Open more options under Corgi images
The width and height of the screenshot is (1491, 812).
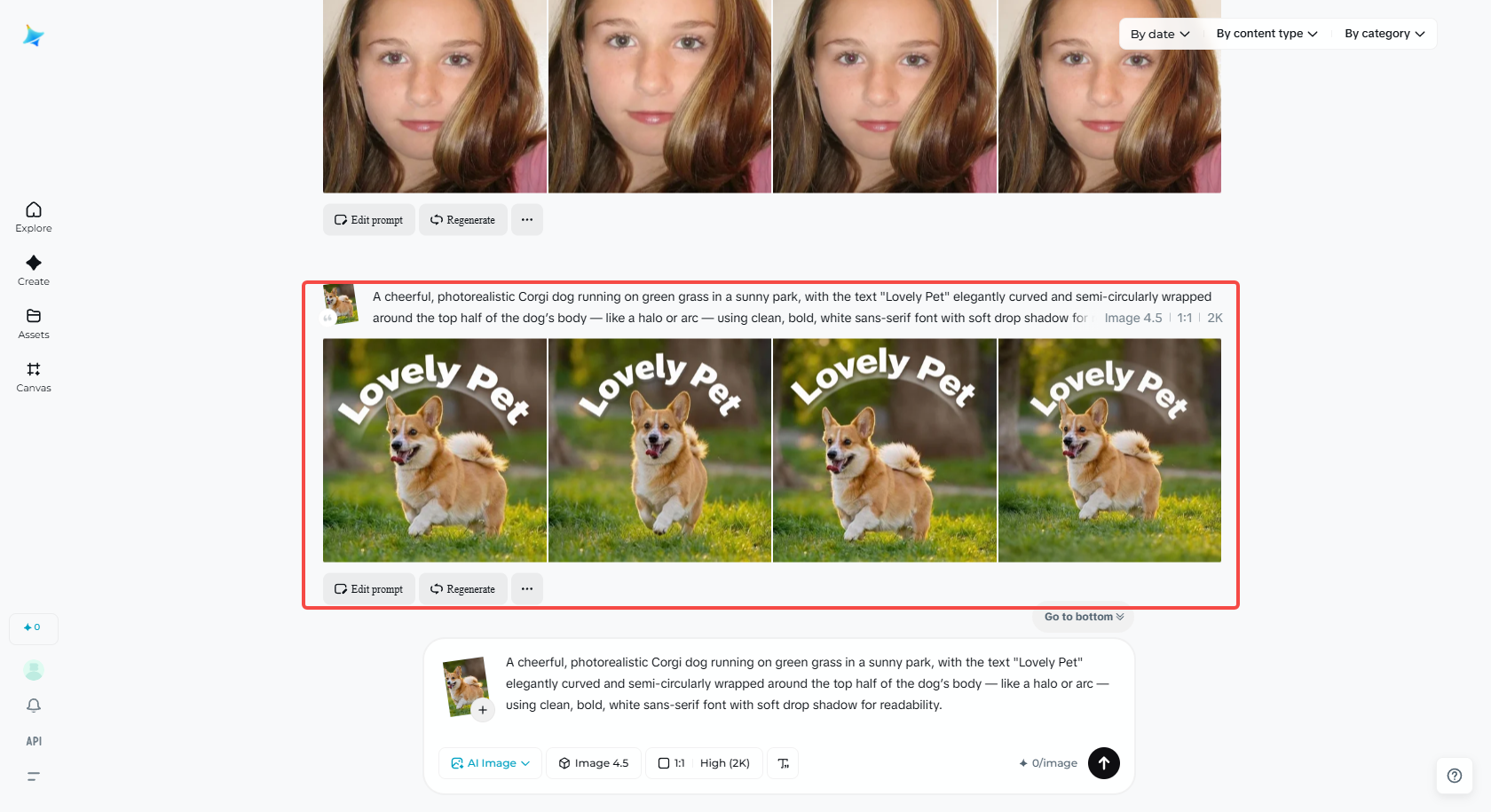[x=527, y=589]
